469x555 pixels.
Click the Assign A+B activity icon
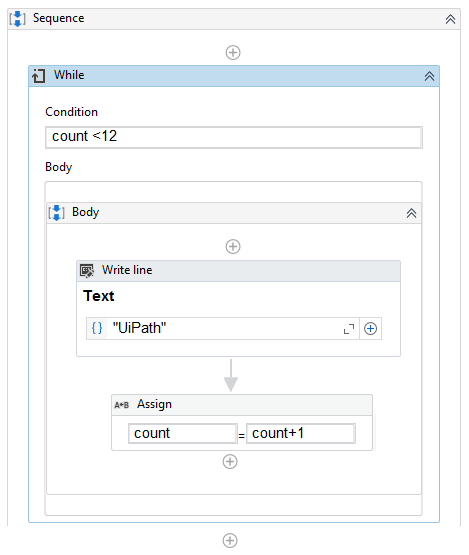121,405
